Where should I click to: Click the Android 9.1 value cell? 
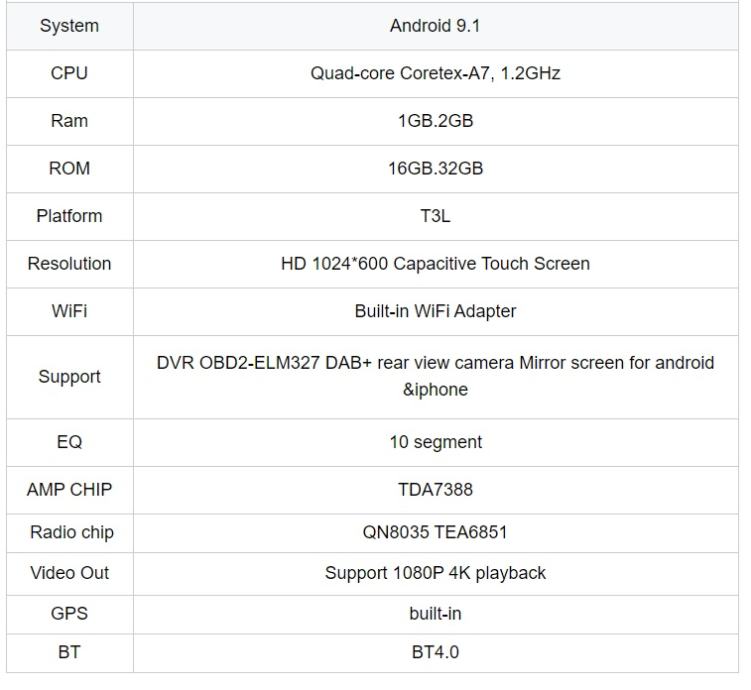(435, 26)
